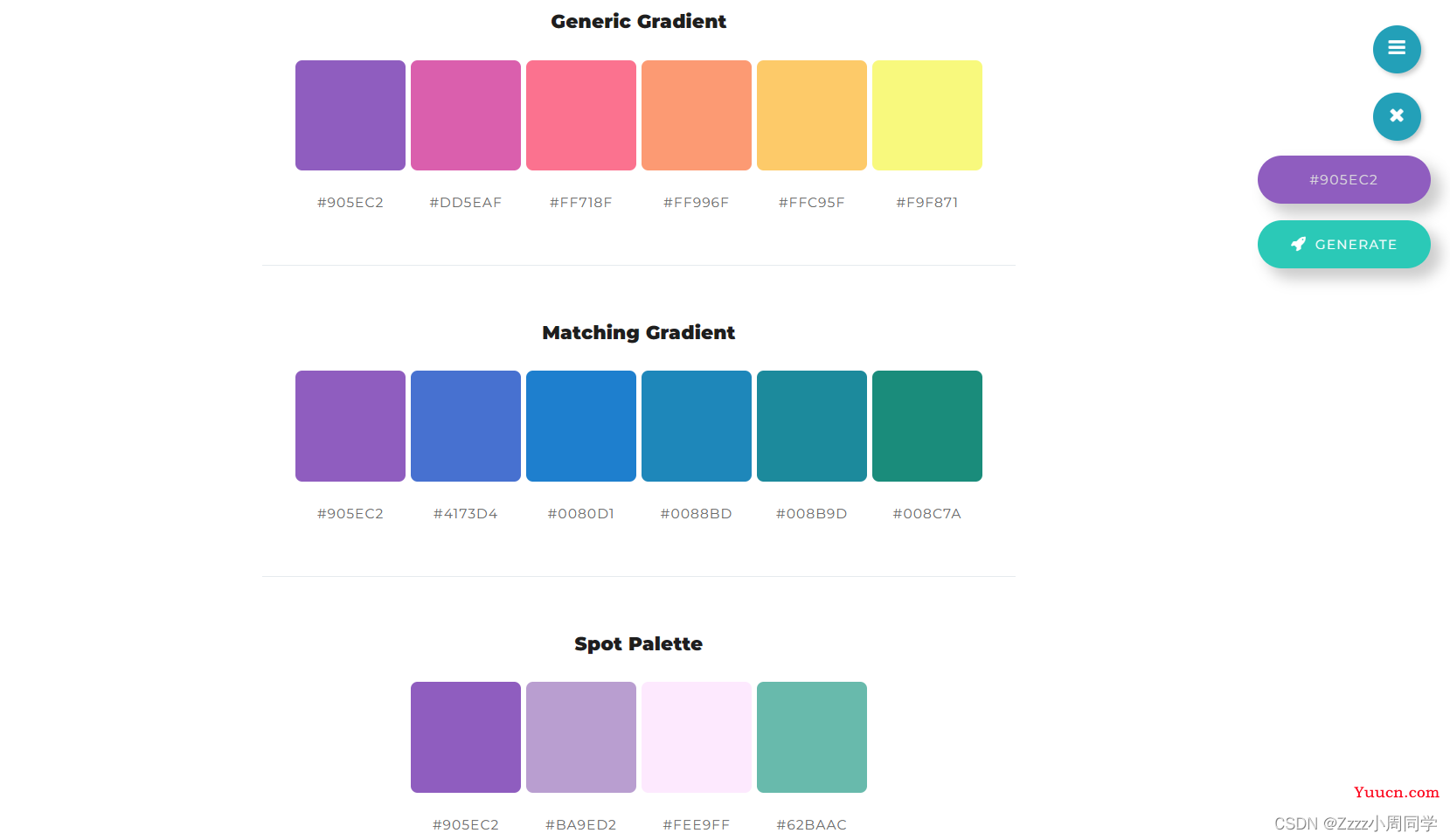Screen dimensions: 1450x840
Task: Click the round X close button
Action: pyautogui.click(x=1396, y=116)
